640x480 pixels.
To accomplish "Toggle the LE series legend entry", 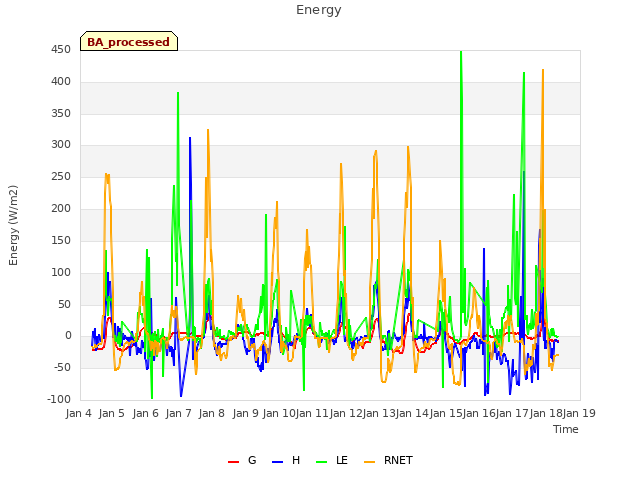I will 332,460.
